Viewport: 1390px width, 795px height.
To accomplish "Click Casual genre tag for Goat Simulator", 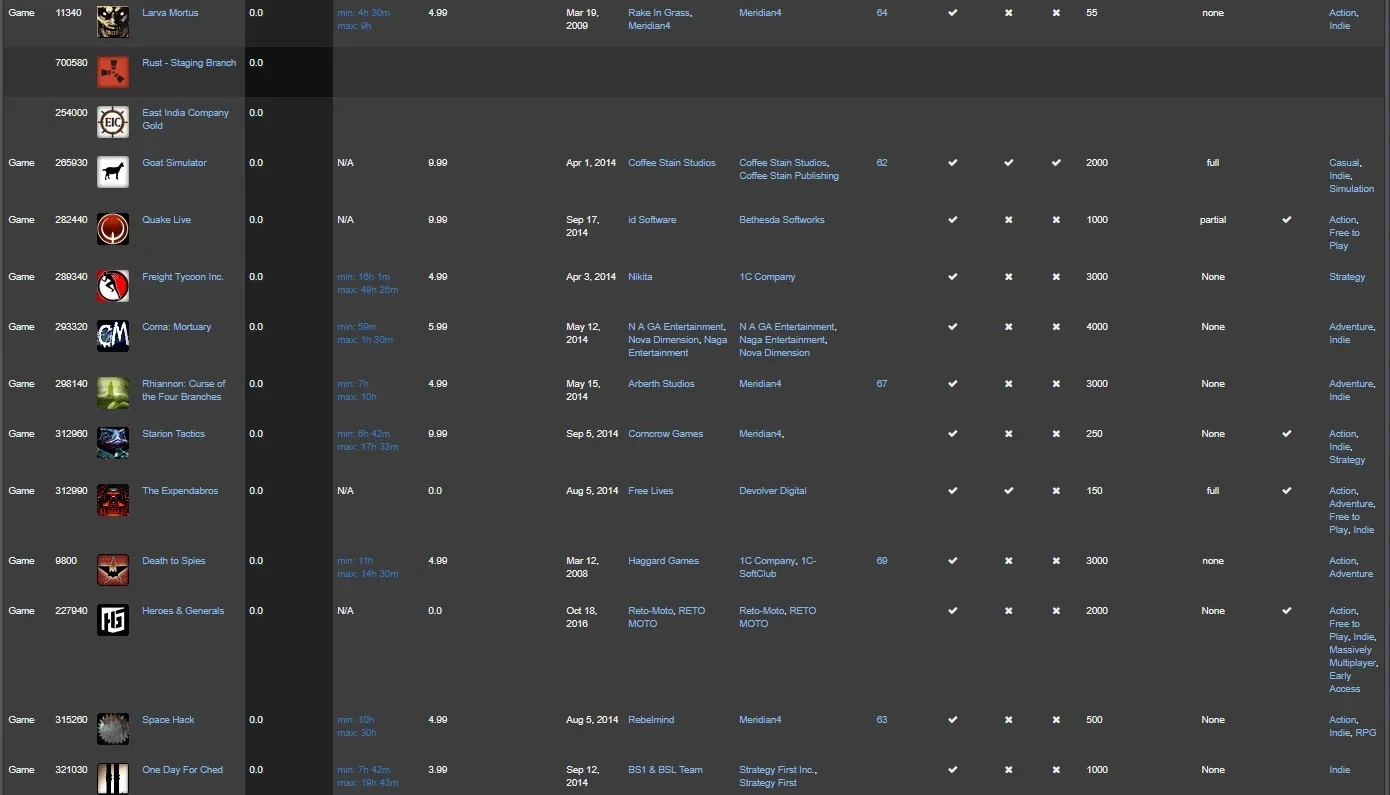I will point(1344,163).
